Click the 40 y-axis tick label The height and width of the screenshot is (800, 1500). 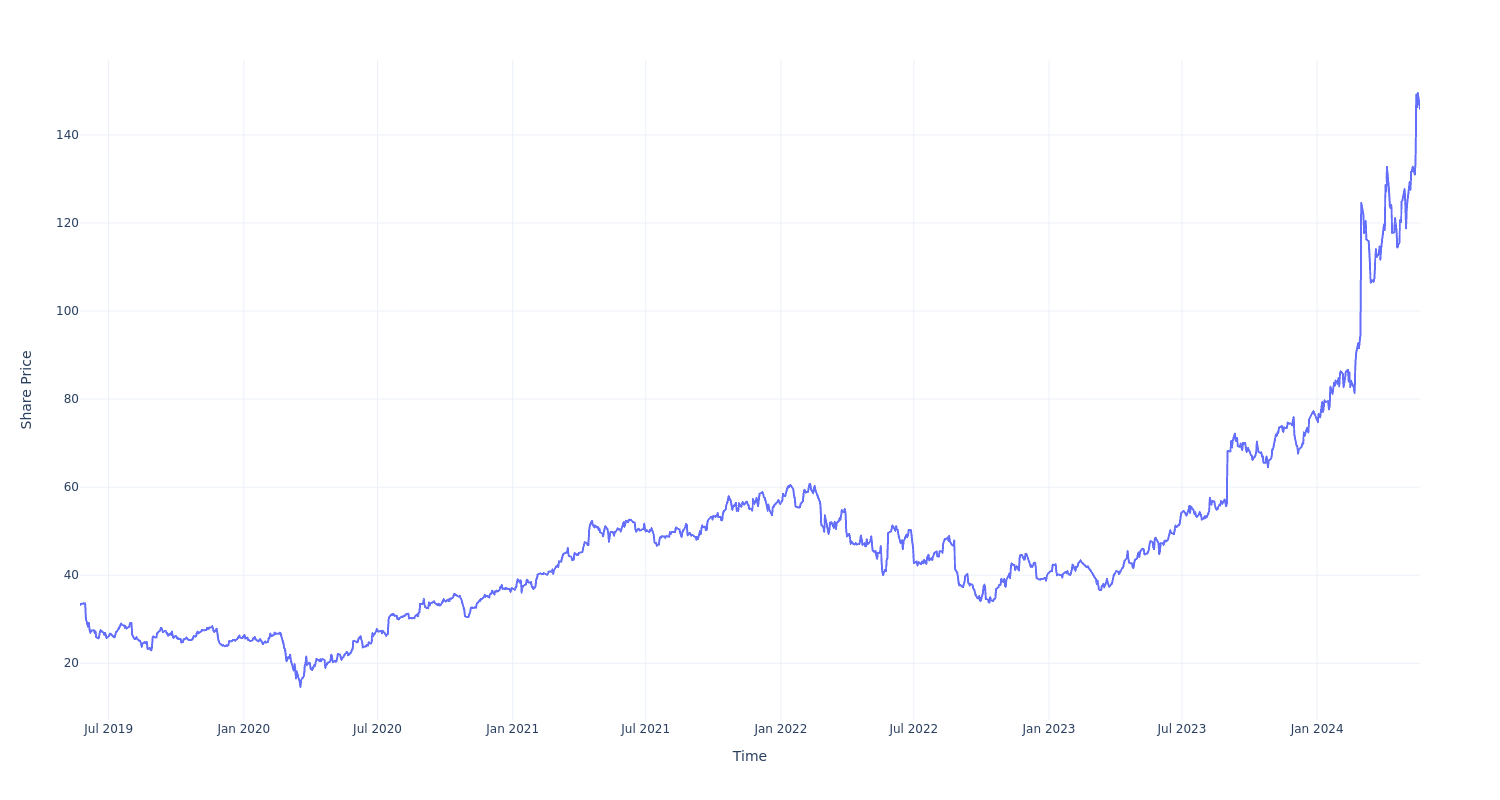click(71, 575)
